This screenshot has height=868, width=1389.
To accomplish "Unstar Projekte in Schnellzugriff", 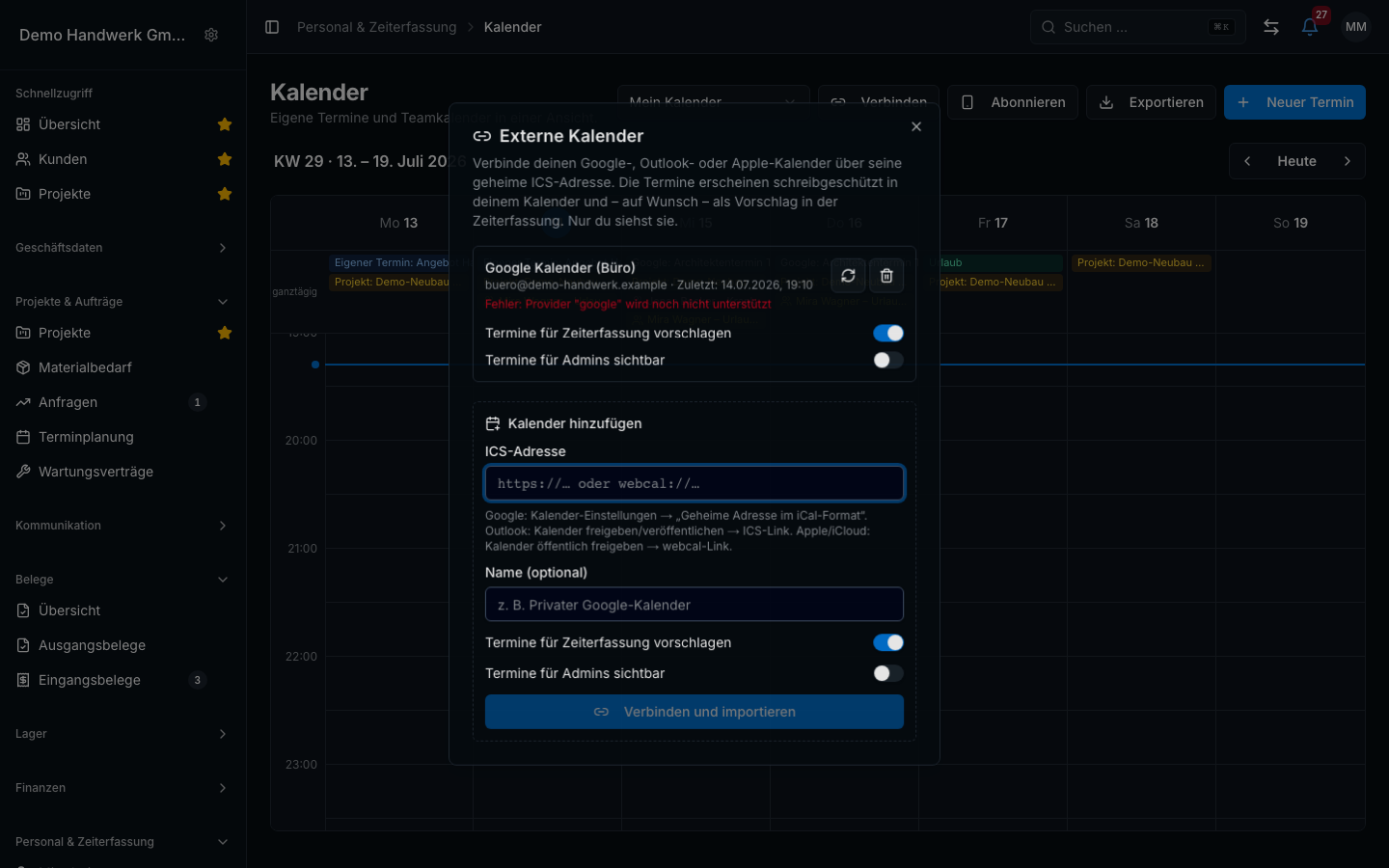I will [x=225, y=194].
